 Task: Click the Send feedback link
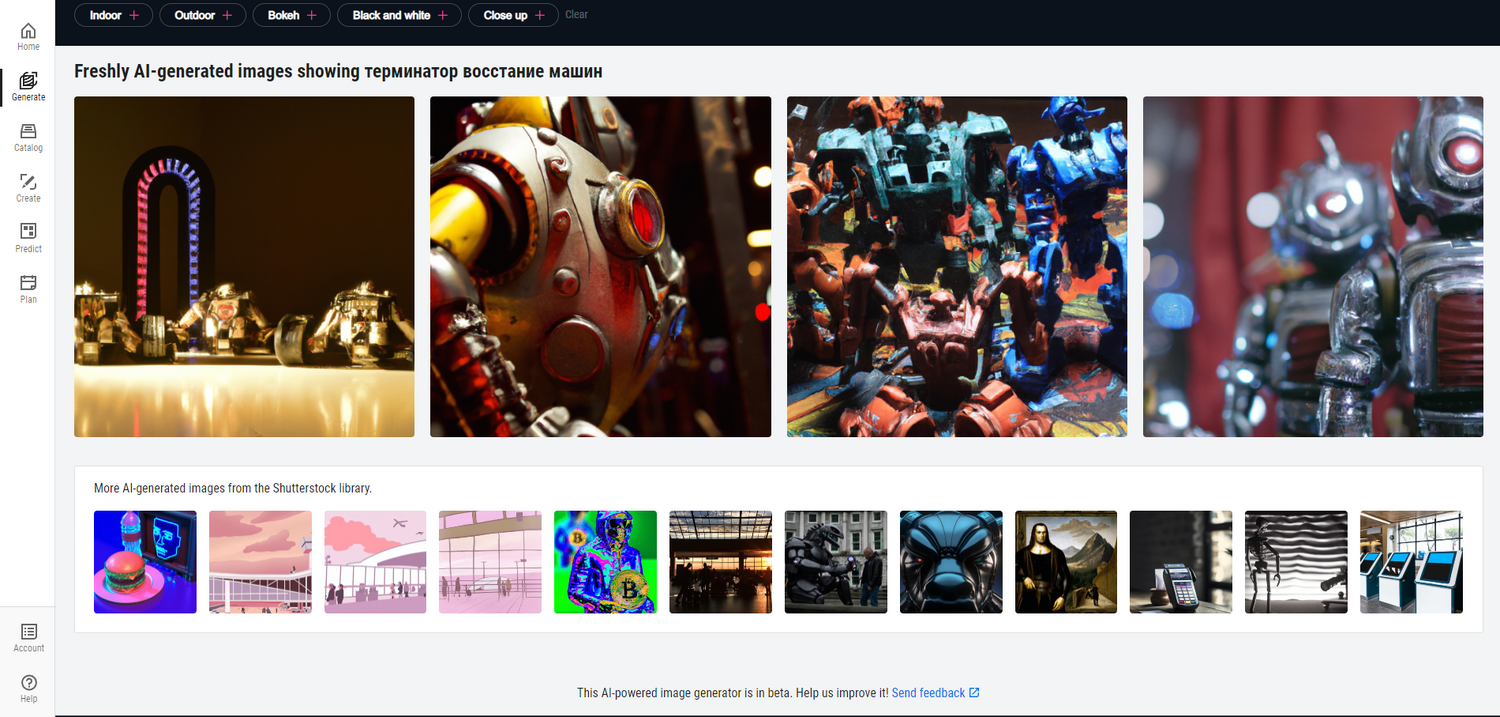(935, 693)
